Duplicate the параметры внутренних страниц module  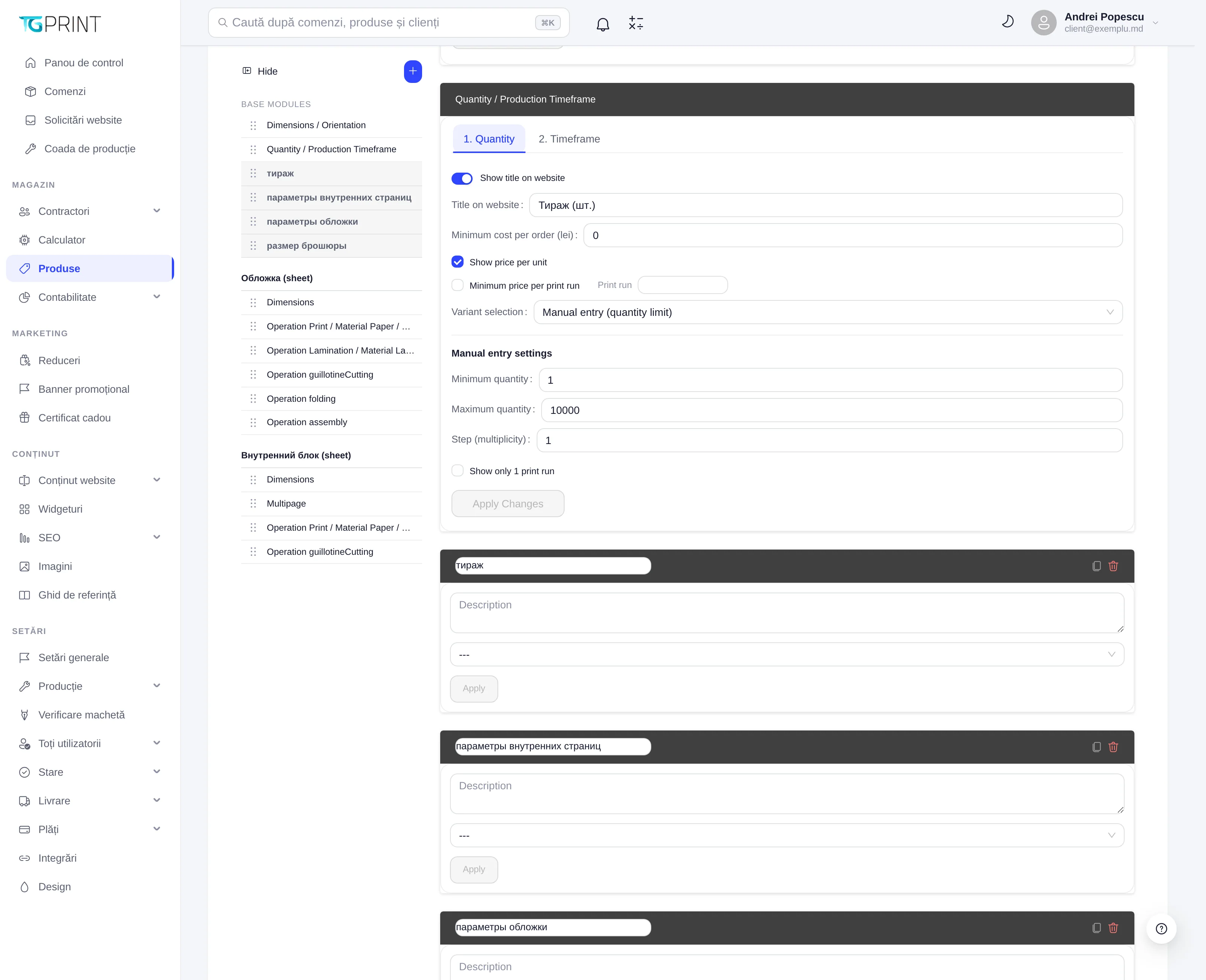click(x=1096, y=747)
